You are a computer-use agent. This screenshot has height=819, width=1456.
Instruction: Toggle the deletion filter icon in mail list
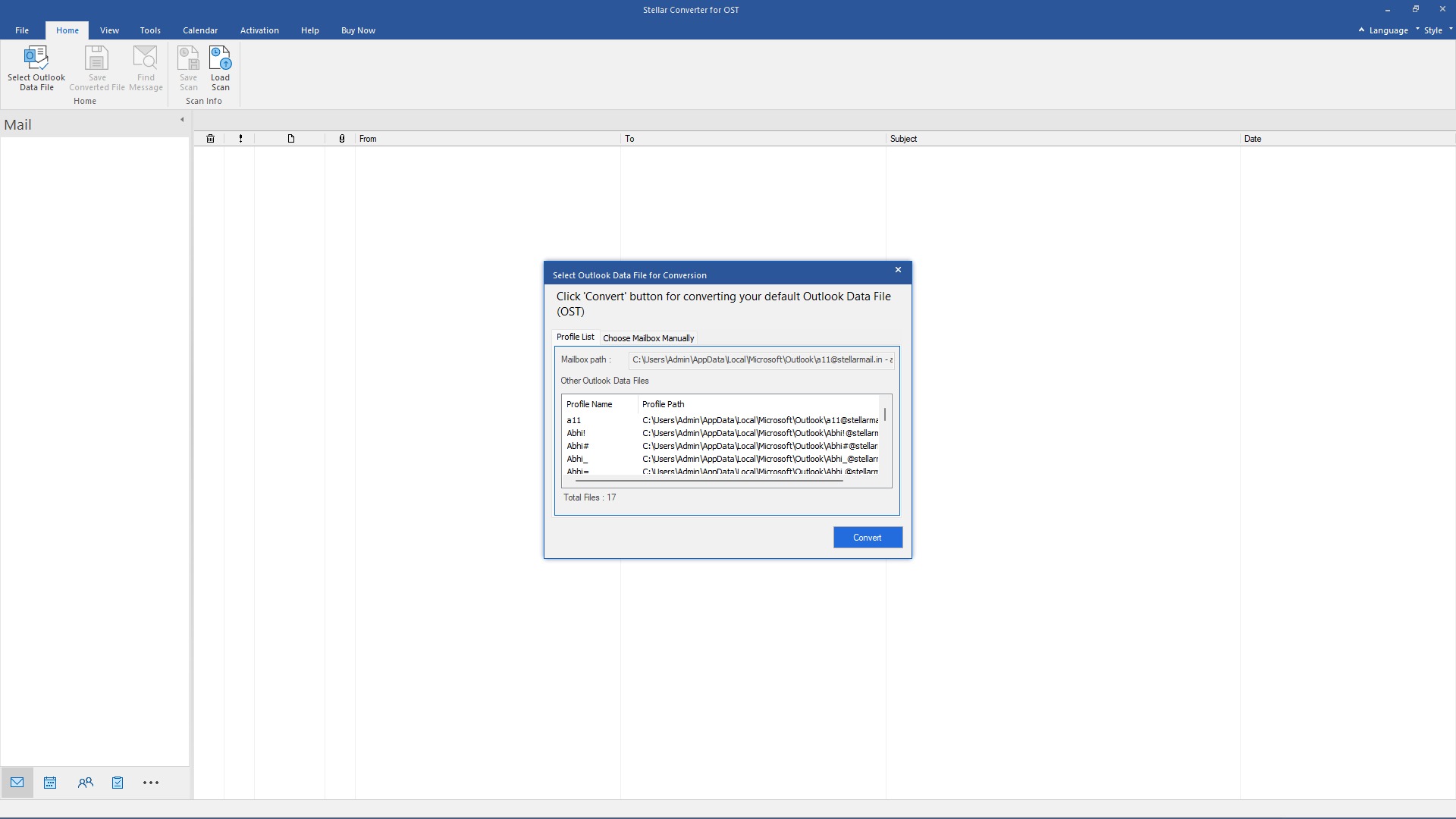pos(211,138)
